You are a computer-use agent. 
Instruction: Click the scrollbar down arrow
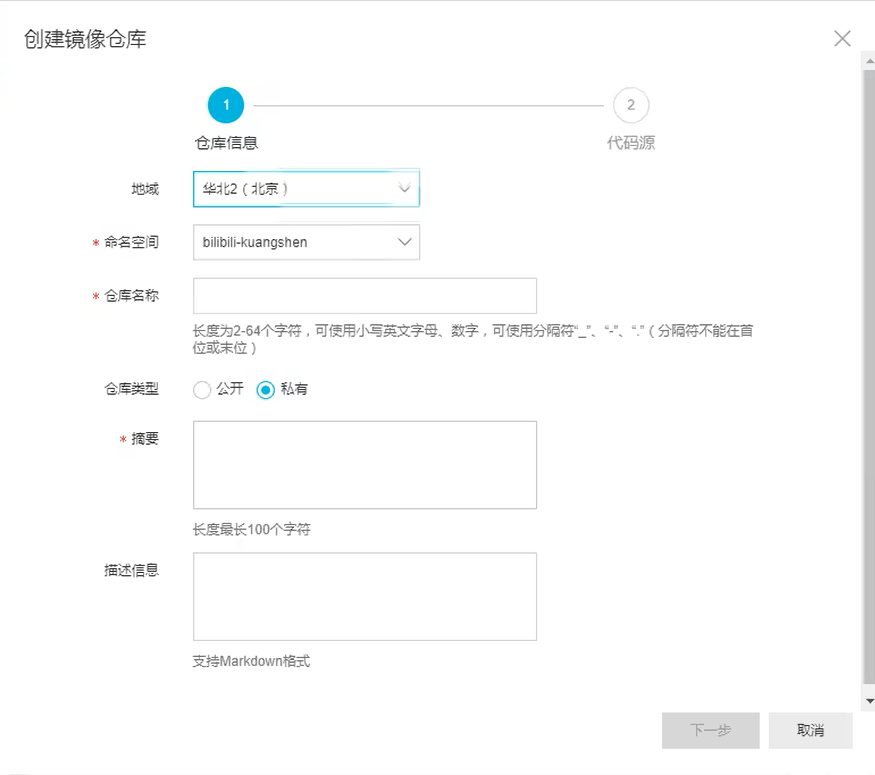869,701
